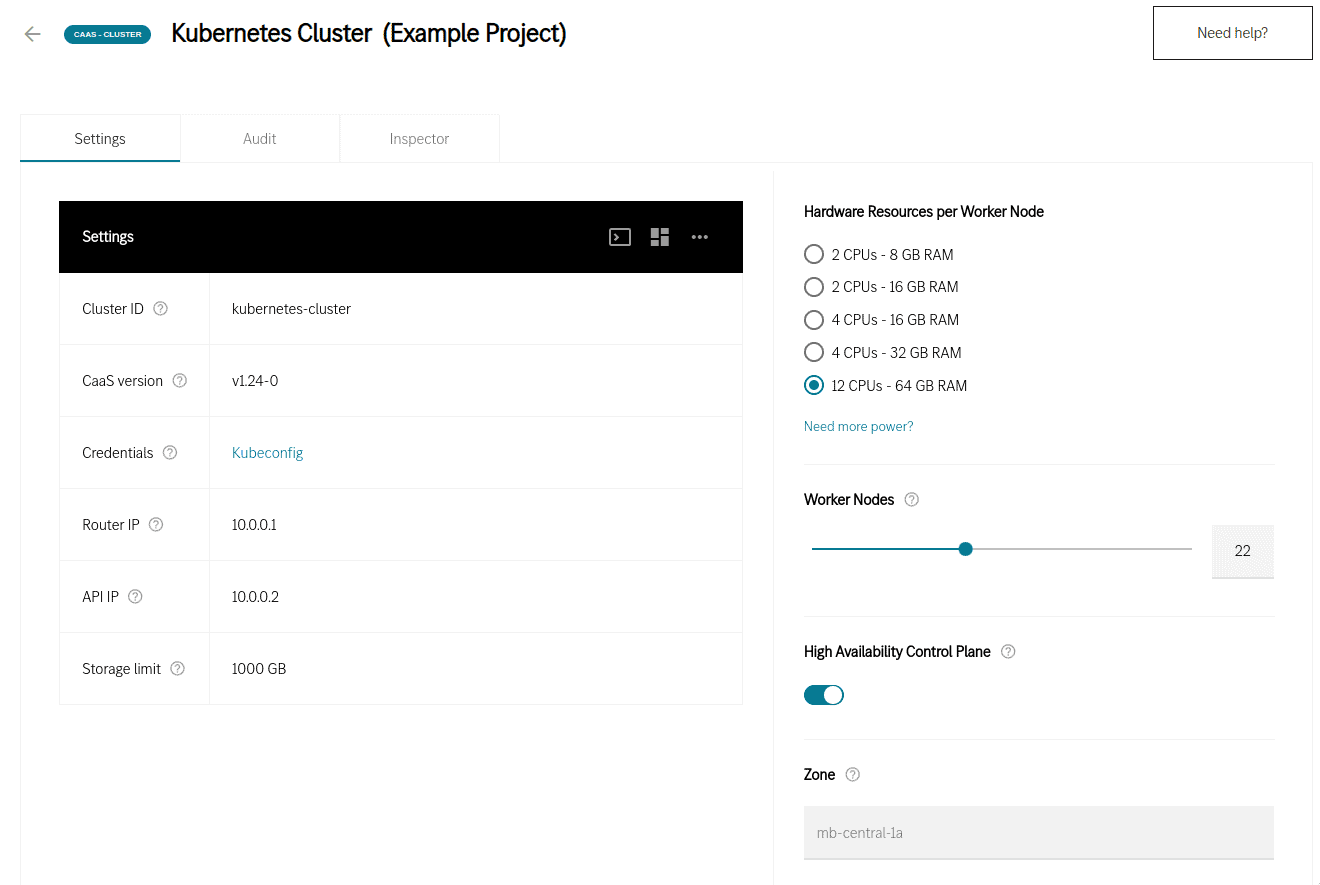Viewport: 1320px width, 885px height.
Task: Open the Storage limit help icon
Action: click(x=178, y=668)
